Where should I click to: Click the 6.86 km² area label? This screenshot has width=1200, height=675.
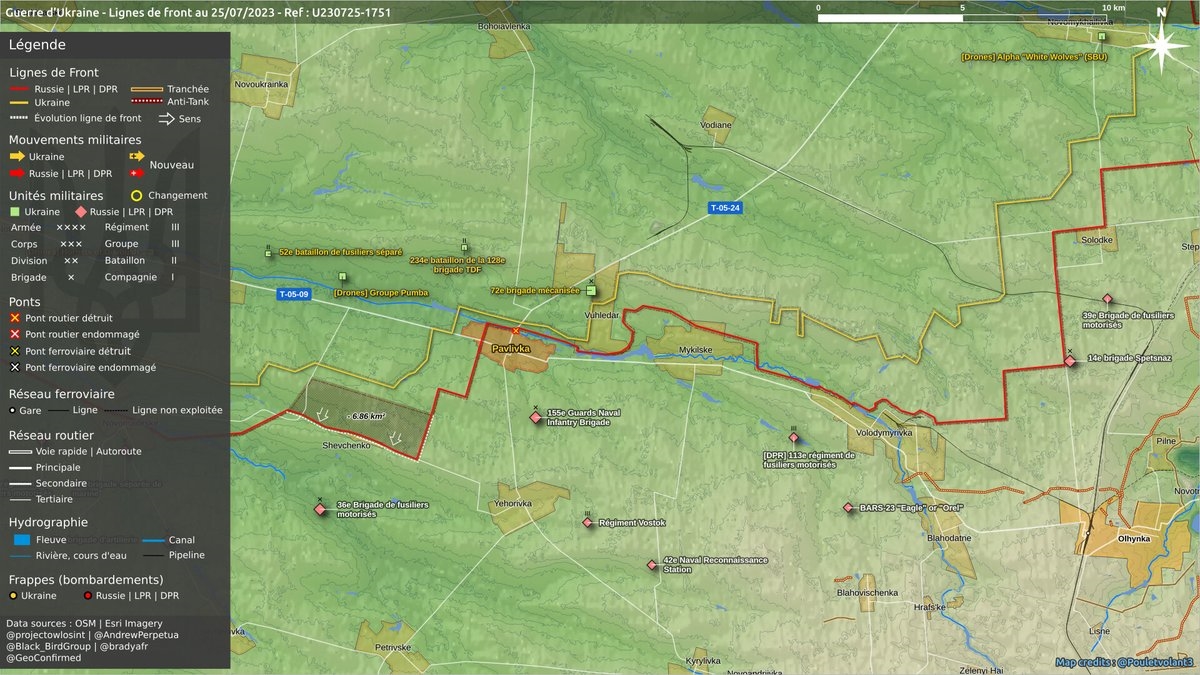tap(365, 414)
